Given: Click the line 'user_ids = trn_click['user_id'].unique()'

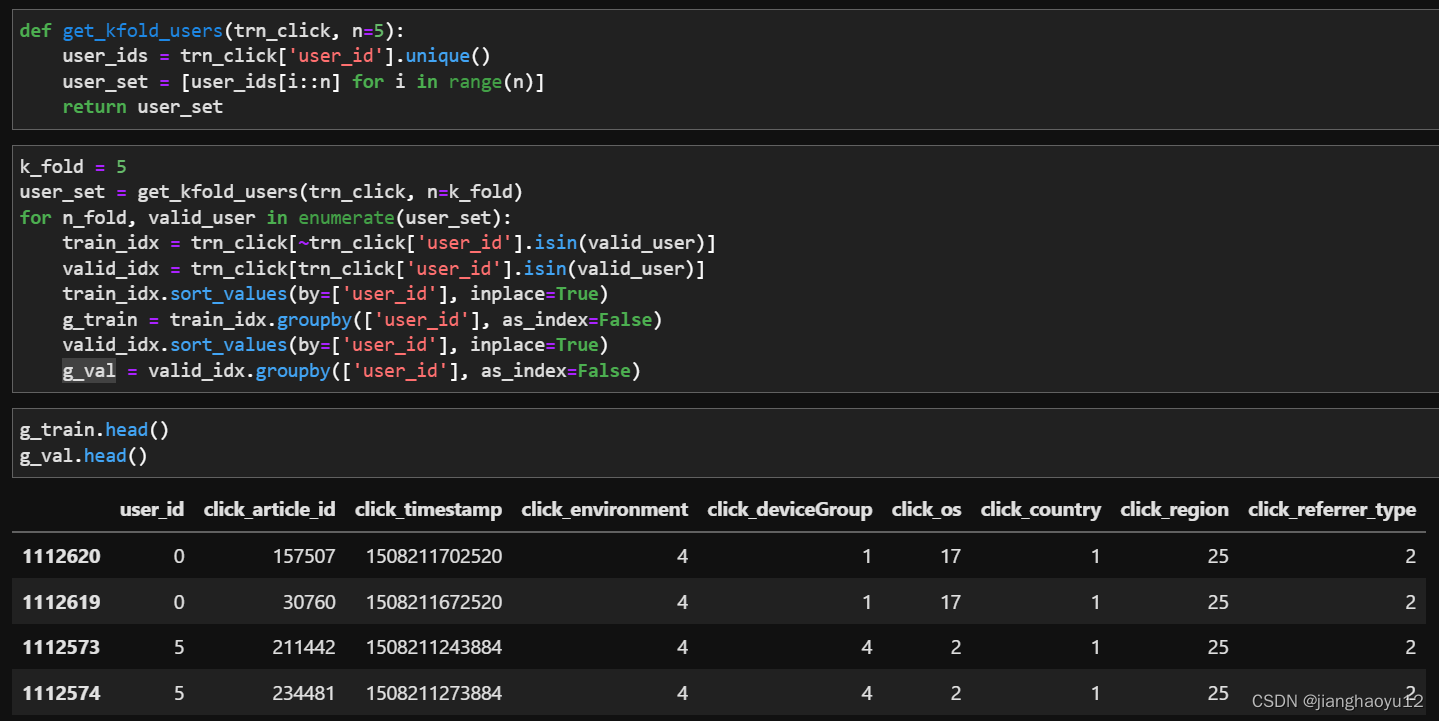Looking at the screenshot, I should coord(277,56).
